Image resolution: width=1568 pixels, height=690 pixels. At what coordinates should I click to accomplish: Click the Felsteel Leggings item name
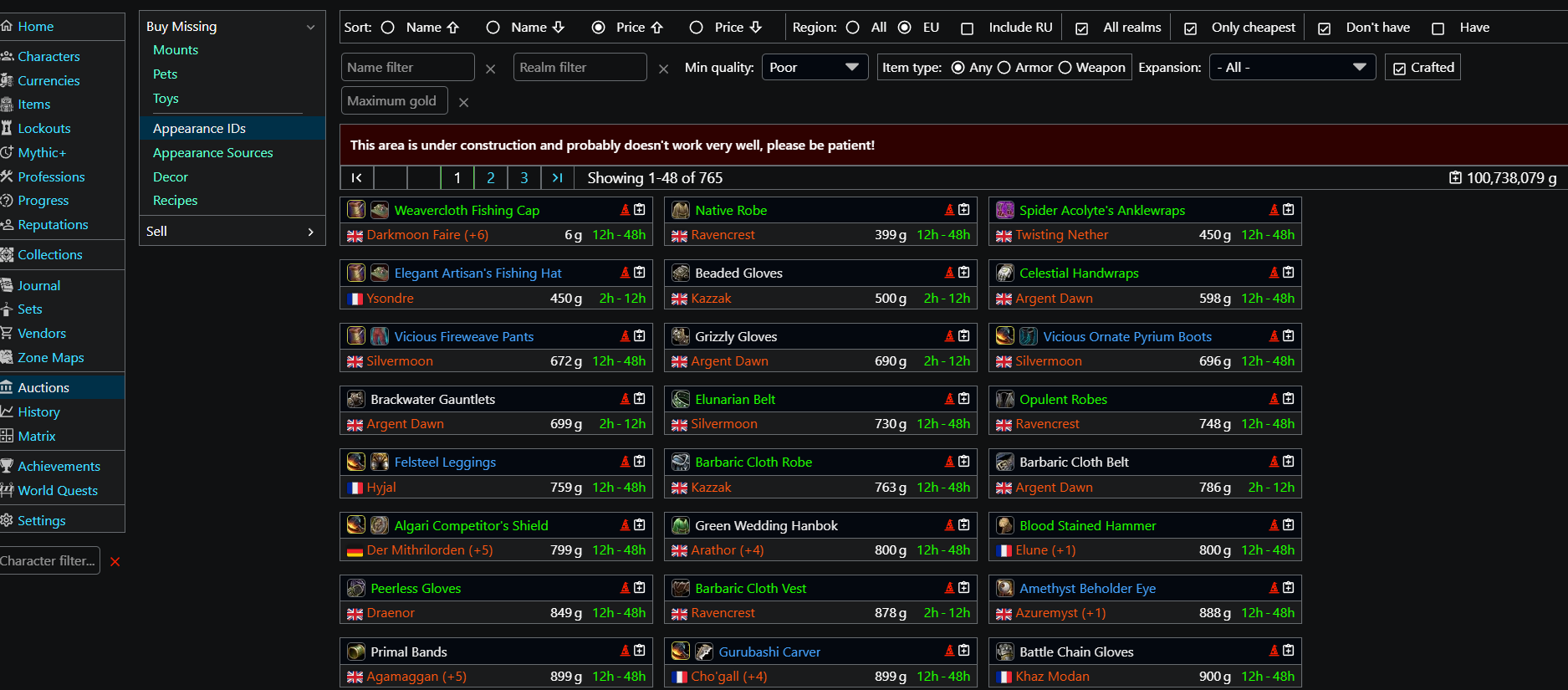pos(445,463)
